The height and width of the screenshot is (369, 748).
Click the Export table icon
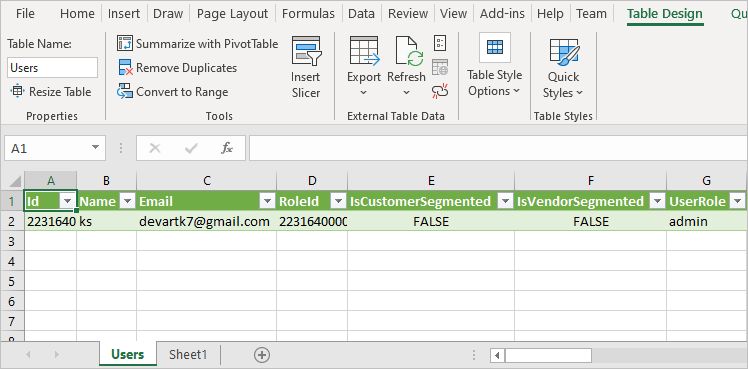364,51
